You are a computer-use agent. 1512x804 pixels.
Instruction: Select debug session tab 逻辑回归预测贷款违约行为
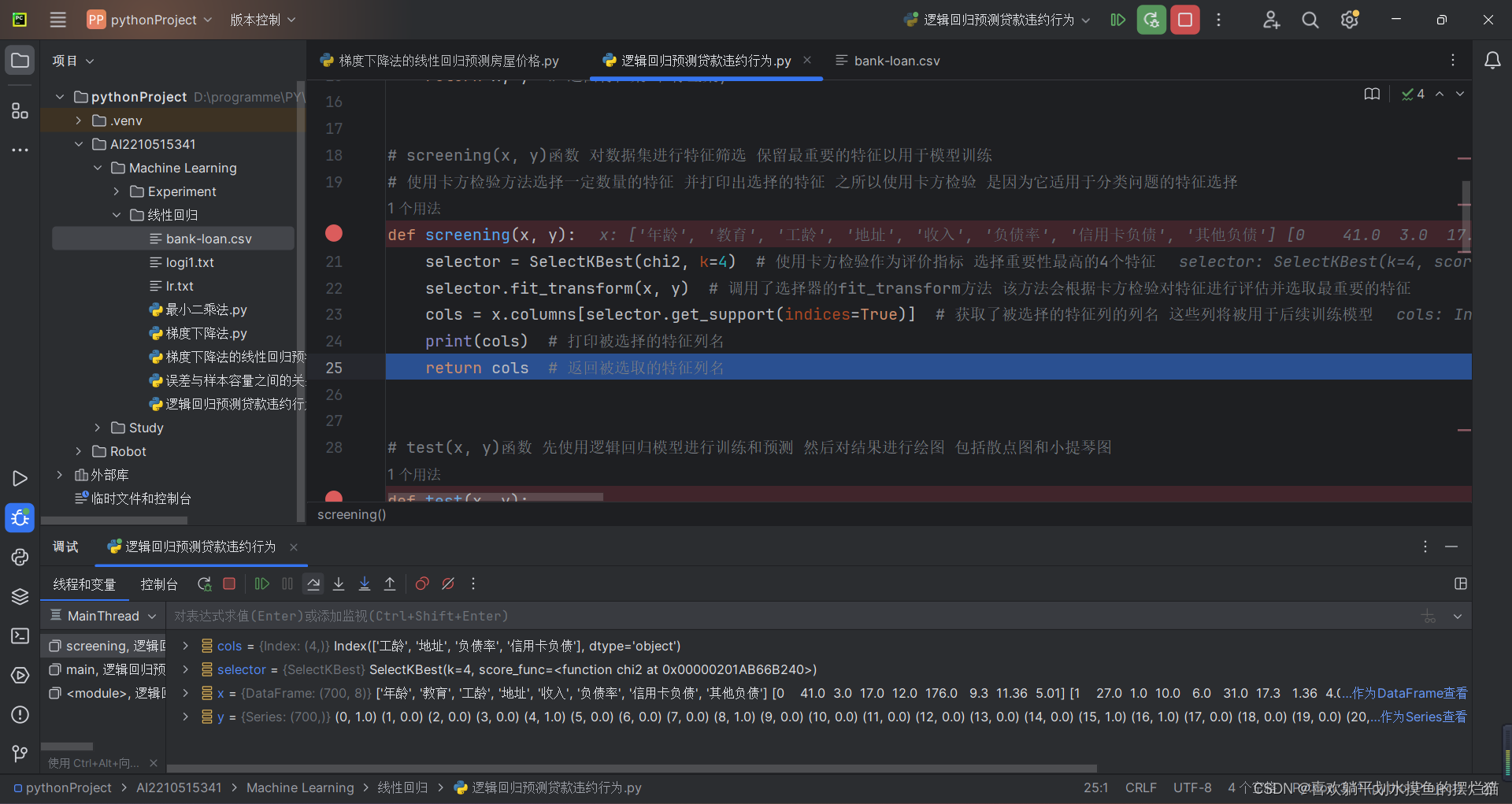coord(192,546)
